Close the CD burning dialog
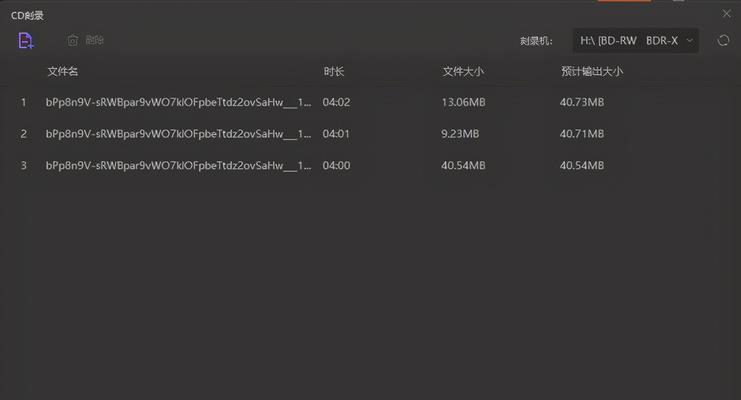Screen dimensions: 741x400 (726, 14)
